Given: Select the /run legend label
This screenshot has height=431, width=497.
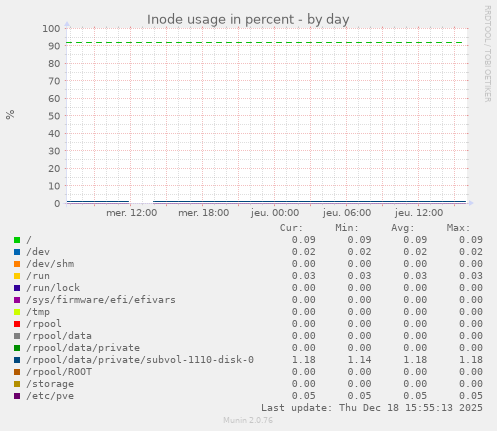Looking at the screenshot, I should pyautogui.click(x=38, y=276).
